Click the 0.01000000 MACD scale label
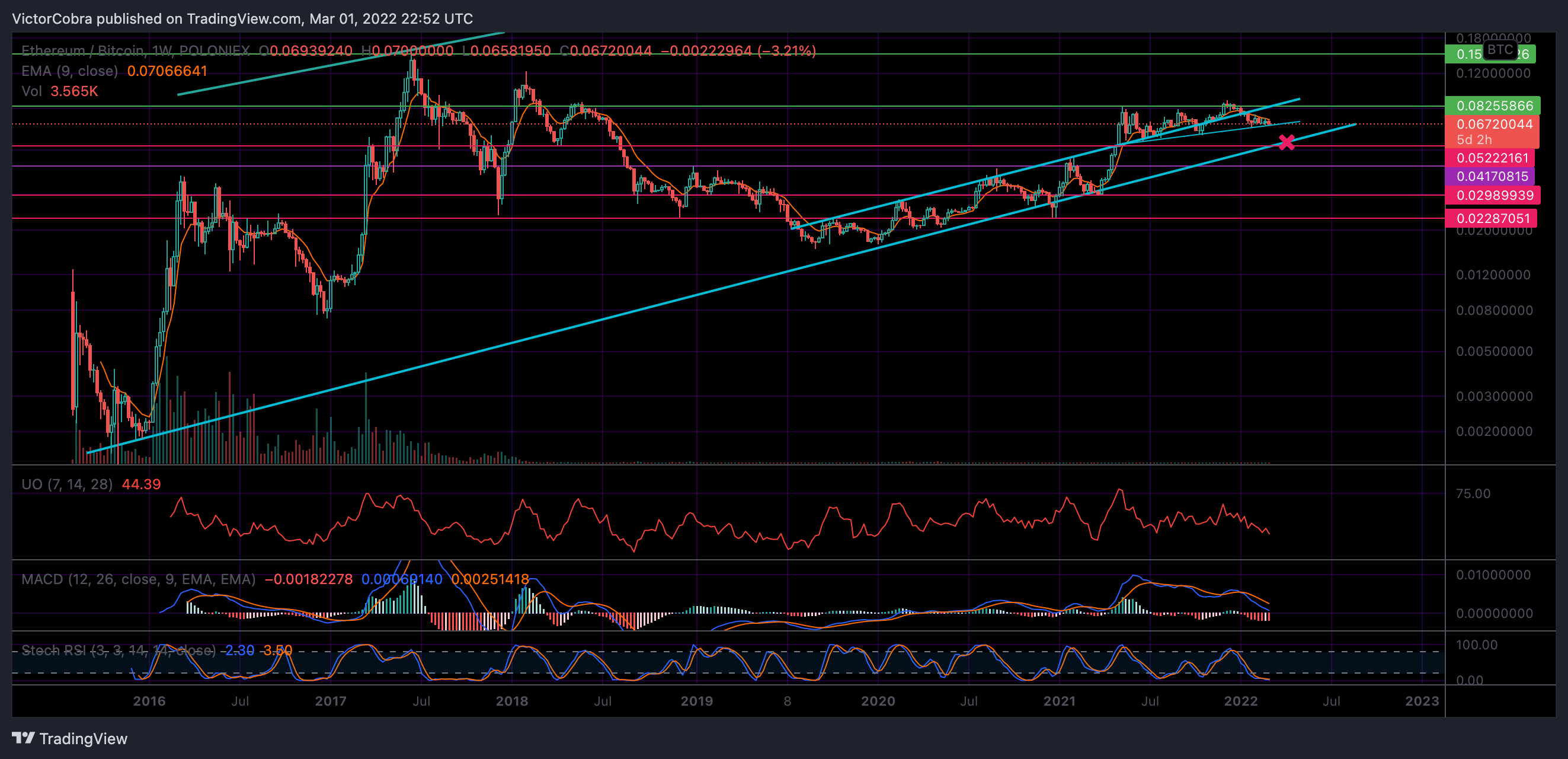Image resolution: width=1568 pixels, height=759 pixels. pos(1493,575)
